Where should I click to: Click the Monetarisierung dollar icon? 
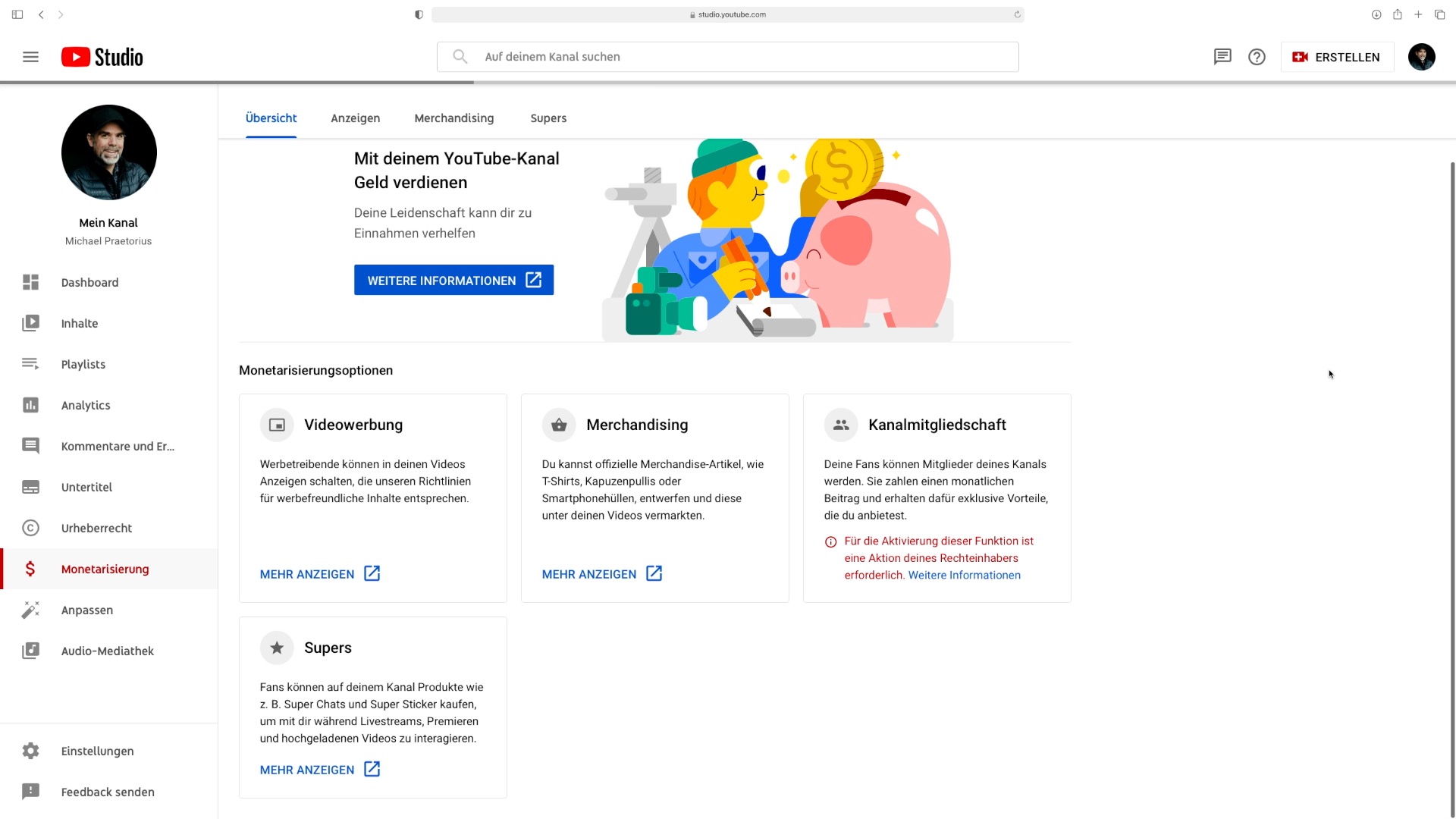pyautogui.click(x=30, y=569)
